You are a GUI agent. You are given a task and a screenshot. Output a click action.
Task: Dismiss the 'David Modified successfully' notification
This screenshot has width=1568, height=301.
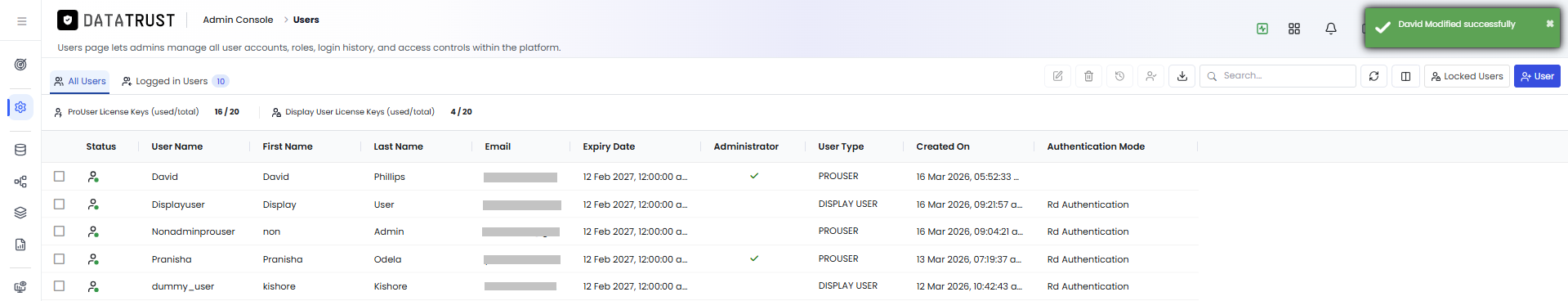click(x=1549, y=24)
